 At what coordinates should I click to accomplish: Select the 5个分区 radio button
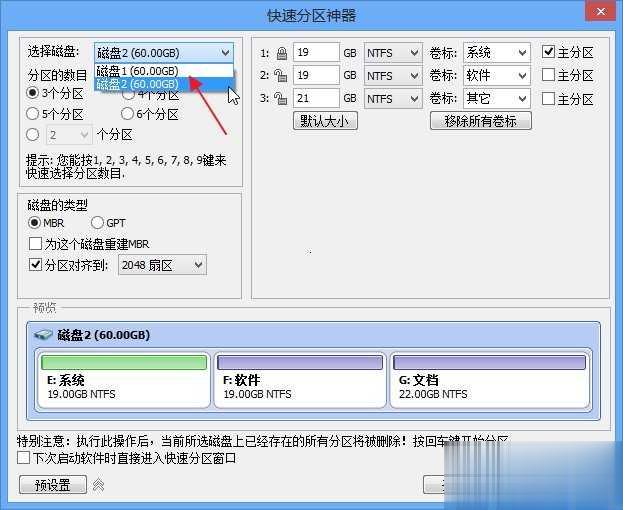32,114
